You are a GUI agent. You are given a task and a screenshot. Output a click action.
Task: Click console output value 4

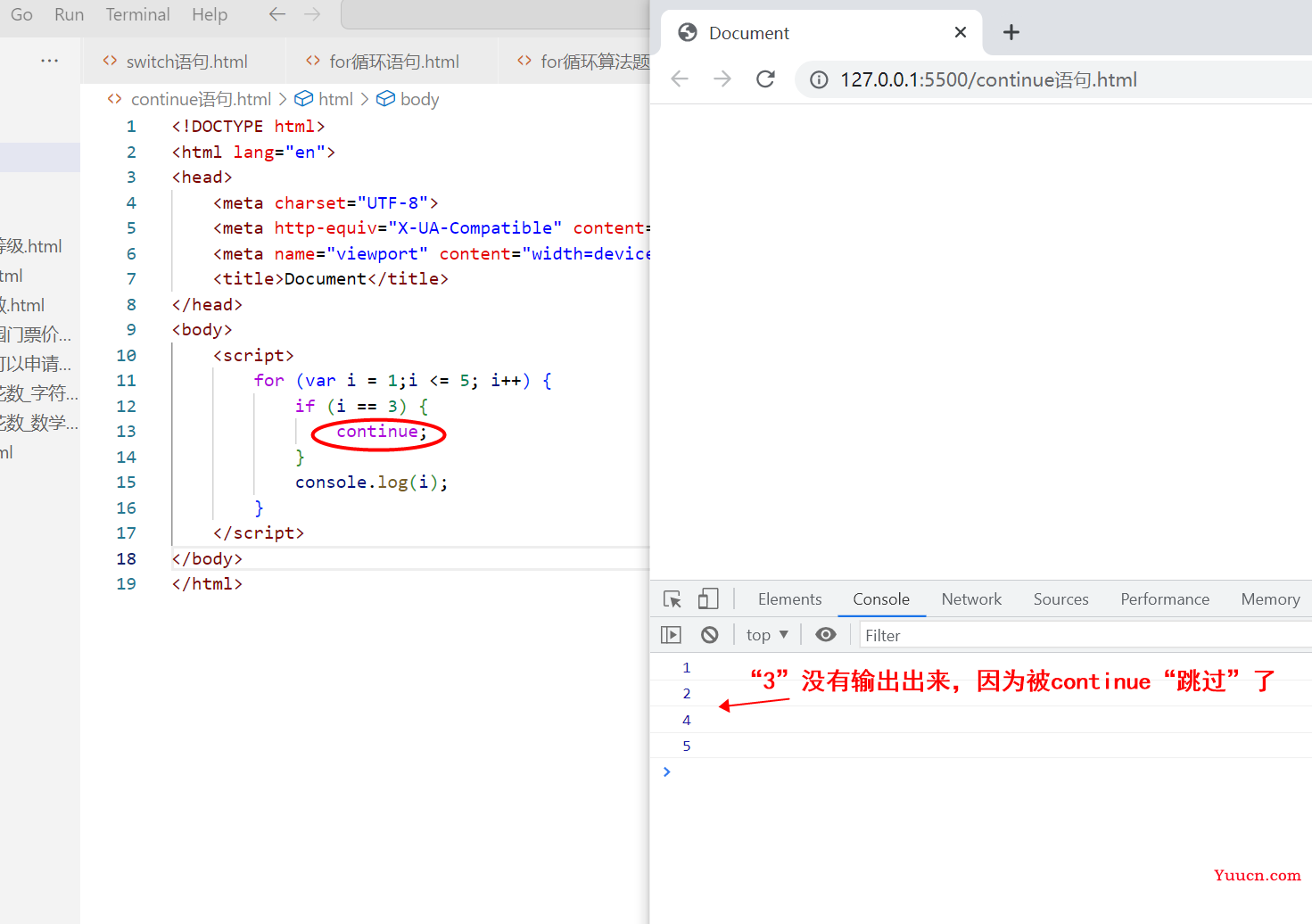click(687, 721)
